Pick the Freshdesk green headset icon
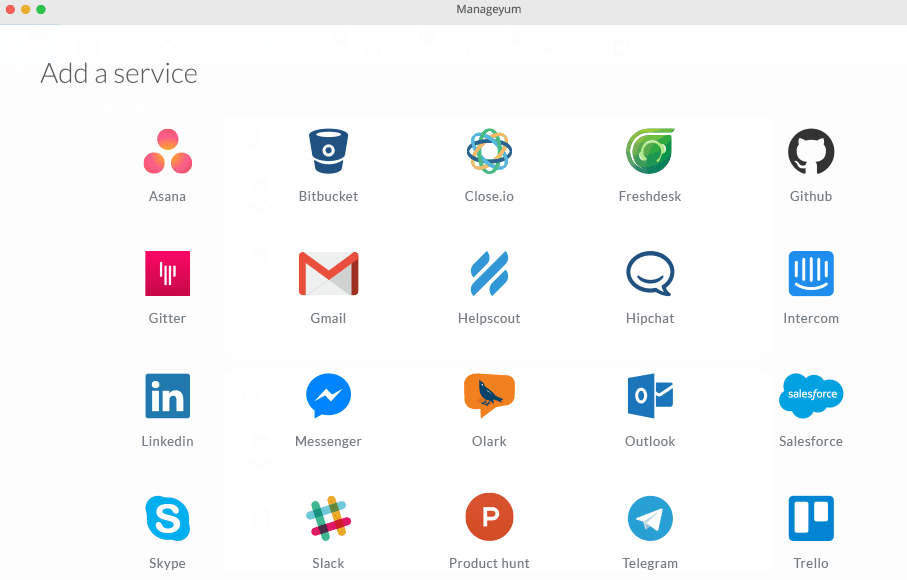Screen dimensions: 907x580 [650, 151]
